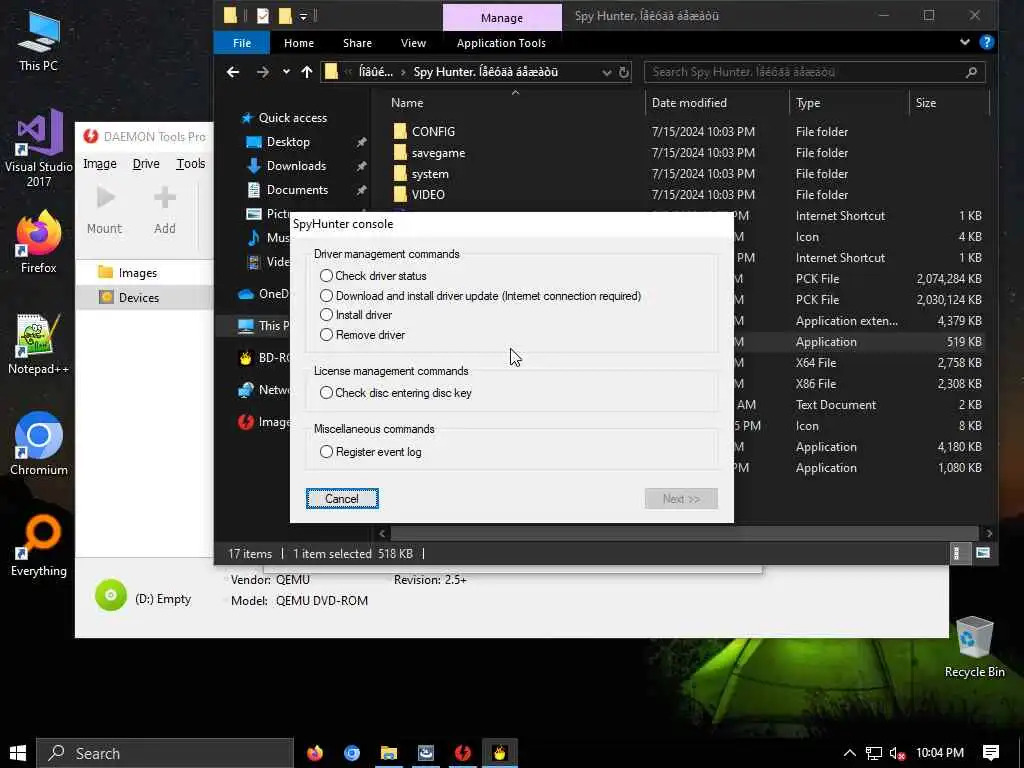Go up one folder level arrow
Viewport: 1024px width, 768px height.
coord(306,72)
